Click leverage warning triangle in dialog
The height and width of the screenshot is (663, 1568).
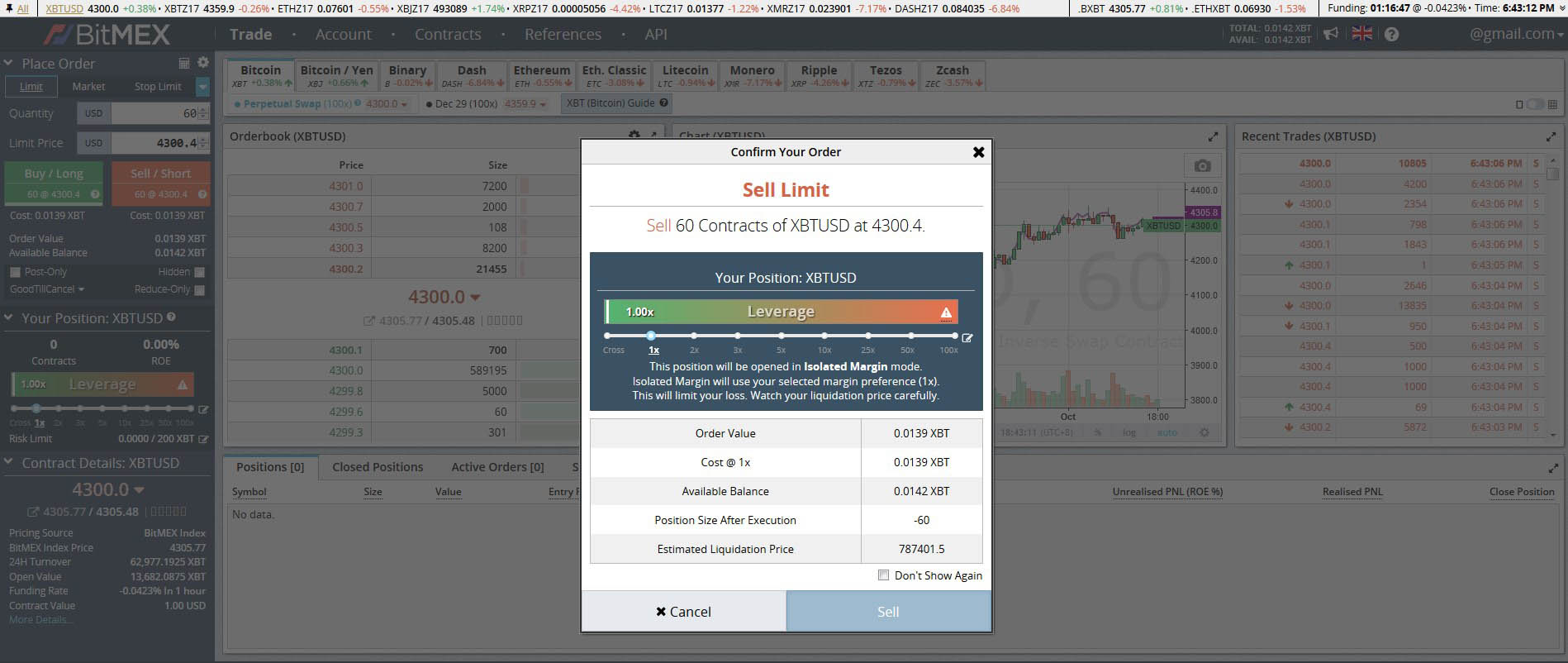(x=947, y=312)
